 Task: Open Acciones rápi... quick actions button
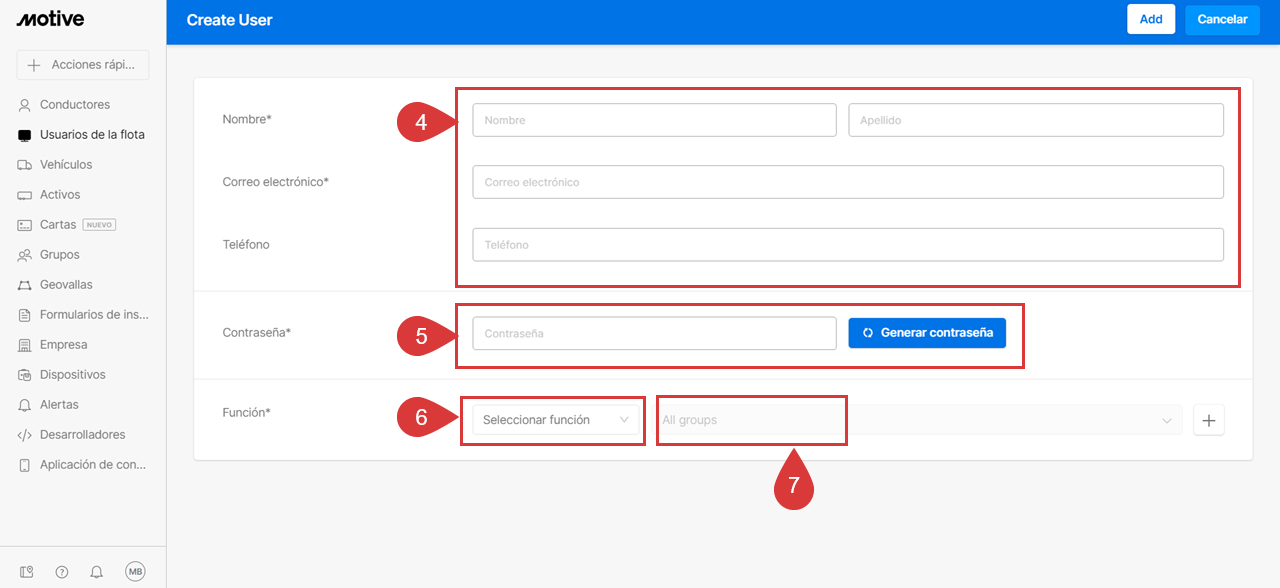(83, 65)
